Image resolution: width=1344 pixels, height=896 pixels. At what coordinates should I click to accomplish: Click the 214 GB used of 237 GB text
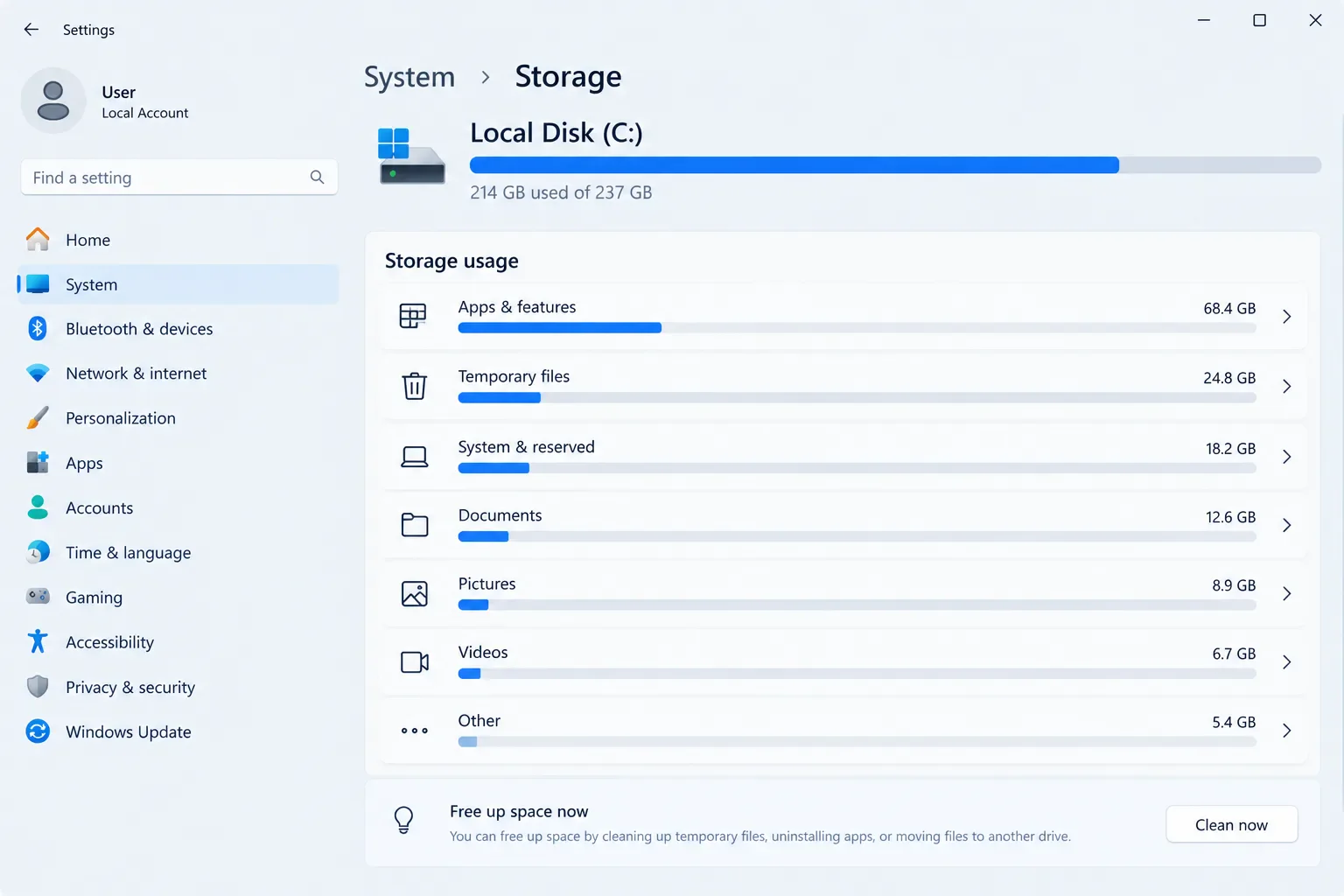click(x=561, y=192)
